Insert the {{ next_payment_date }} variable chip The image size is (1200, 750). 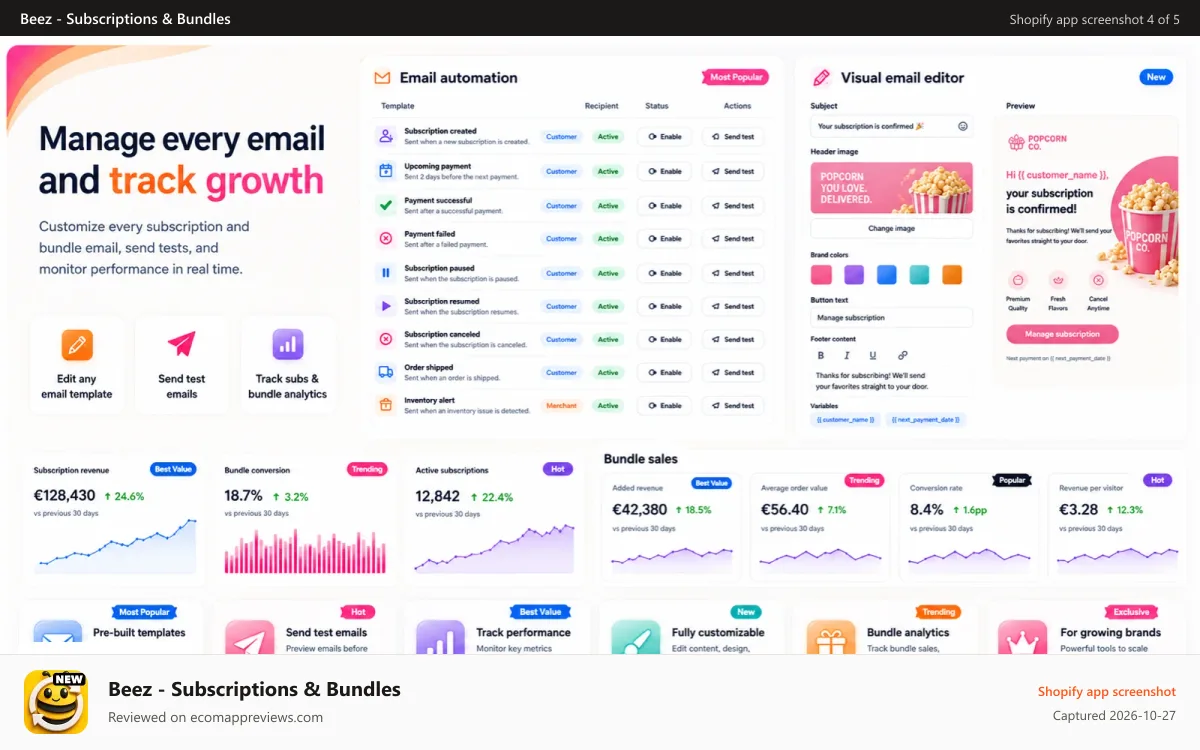926,420
